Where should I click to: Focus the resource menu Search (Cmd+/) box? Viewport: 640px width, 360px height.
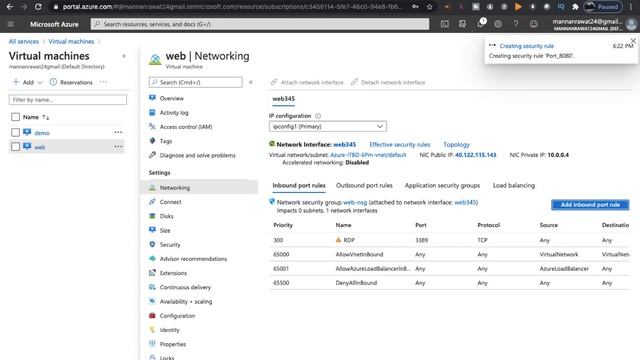[196, 82]
